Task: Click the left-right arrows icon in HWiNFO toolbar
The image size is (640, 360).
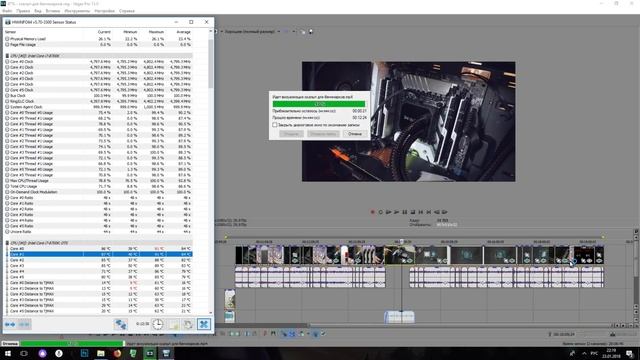Action: point(10,324)
